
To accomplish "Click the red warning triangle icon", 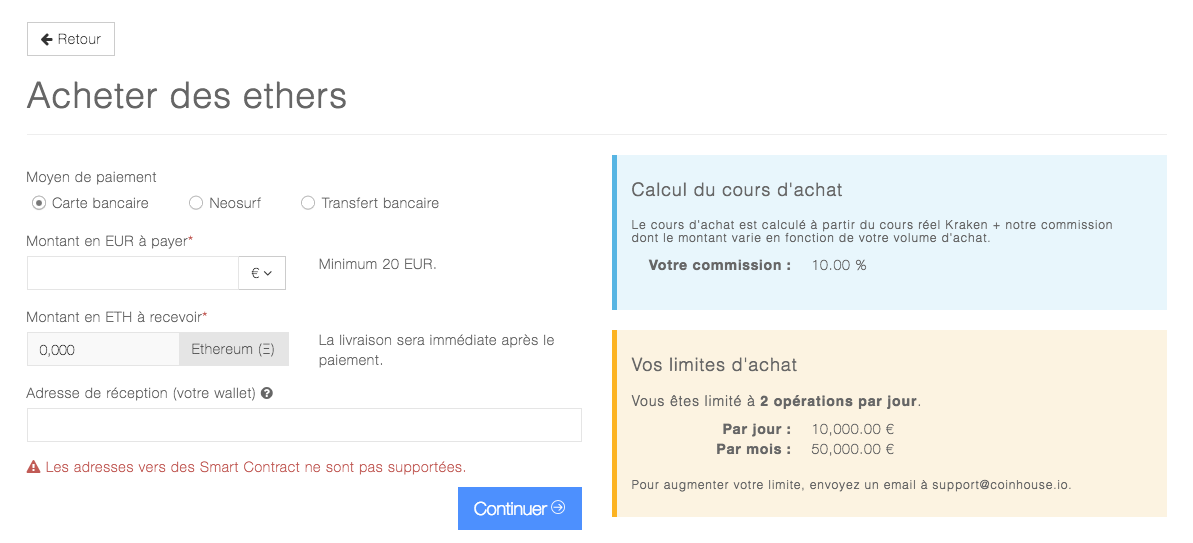I will coord(33,467).
